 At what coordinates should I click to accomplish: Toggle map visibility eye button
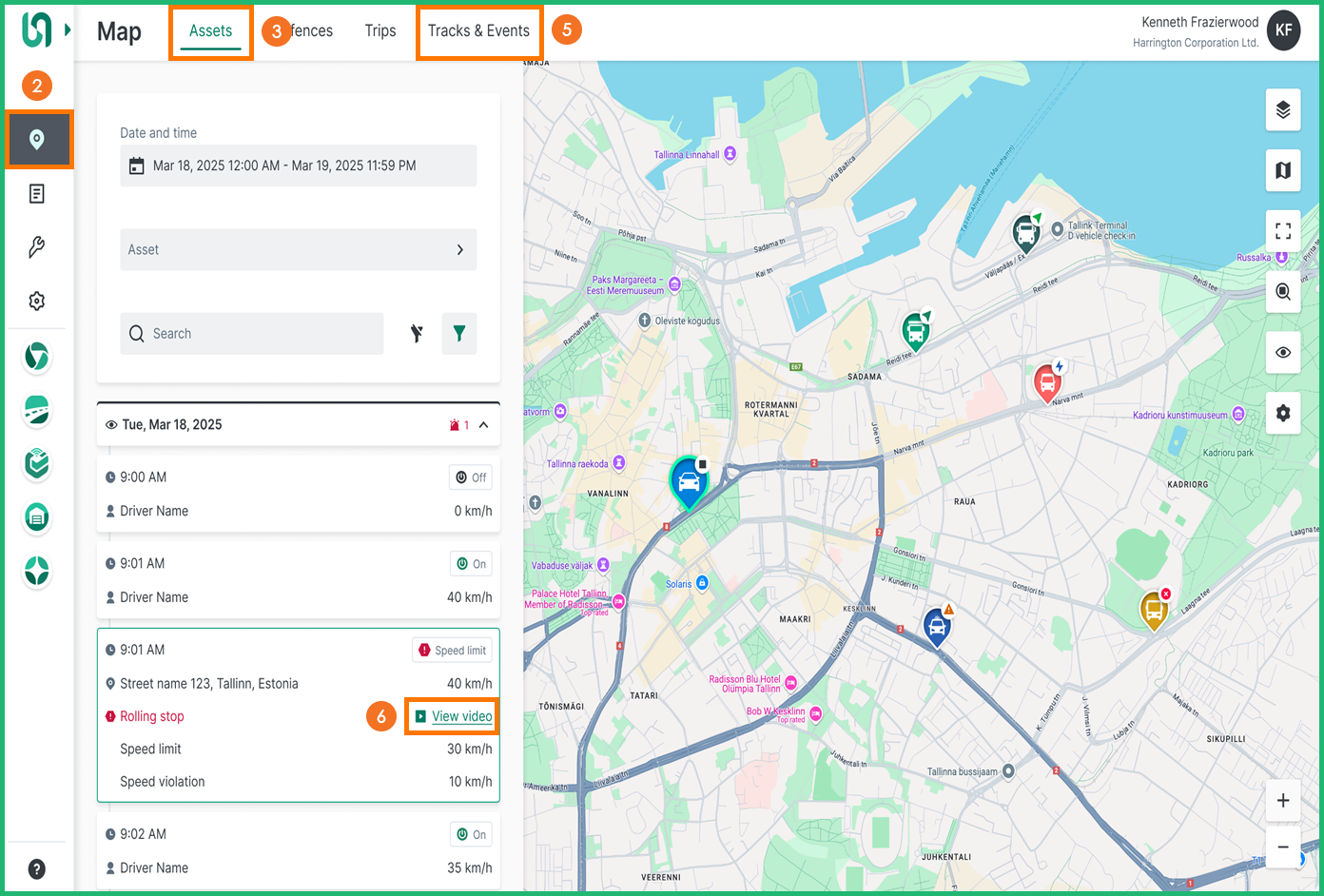(1282, 353)
